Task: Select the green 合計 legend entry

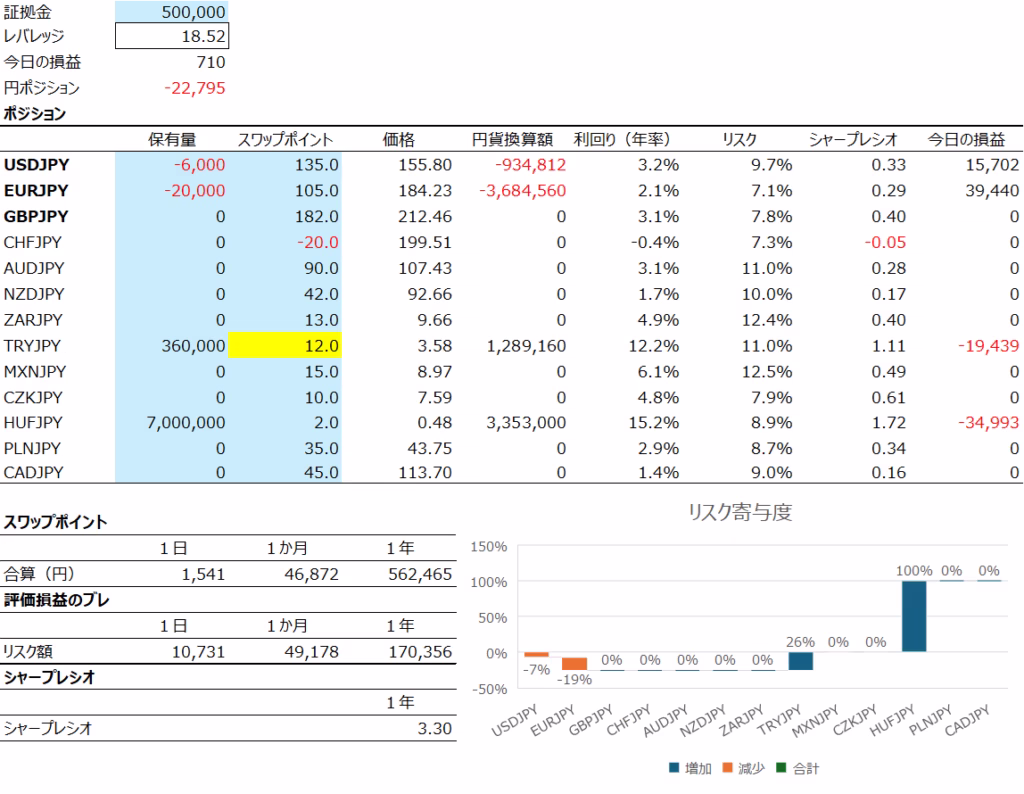Action: [797, 769]
